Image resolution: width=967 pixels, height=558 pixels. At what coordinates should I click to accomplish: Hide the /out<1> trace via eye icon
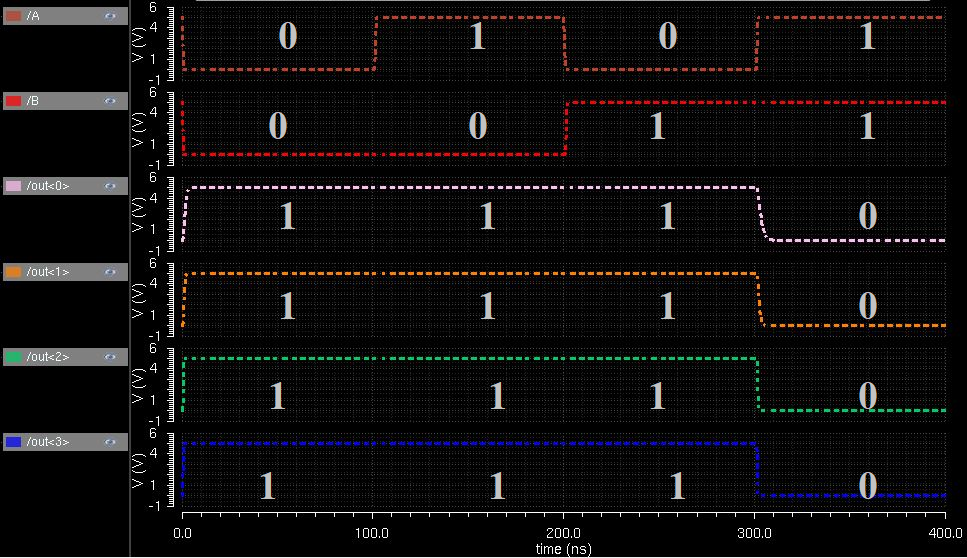110,272
